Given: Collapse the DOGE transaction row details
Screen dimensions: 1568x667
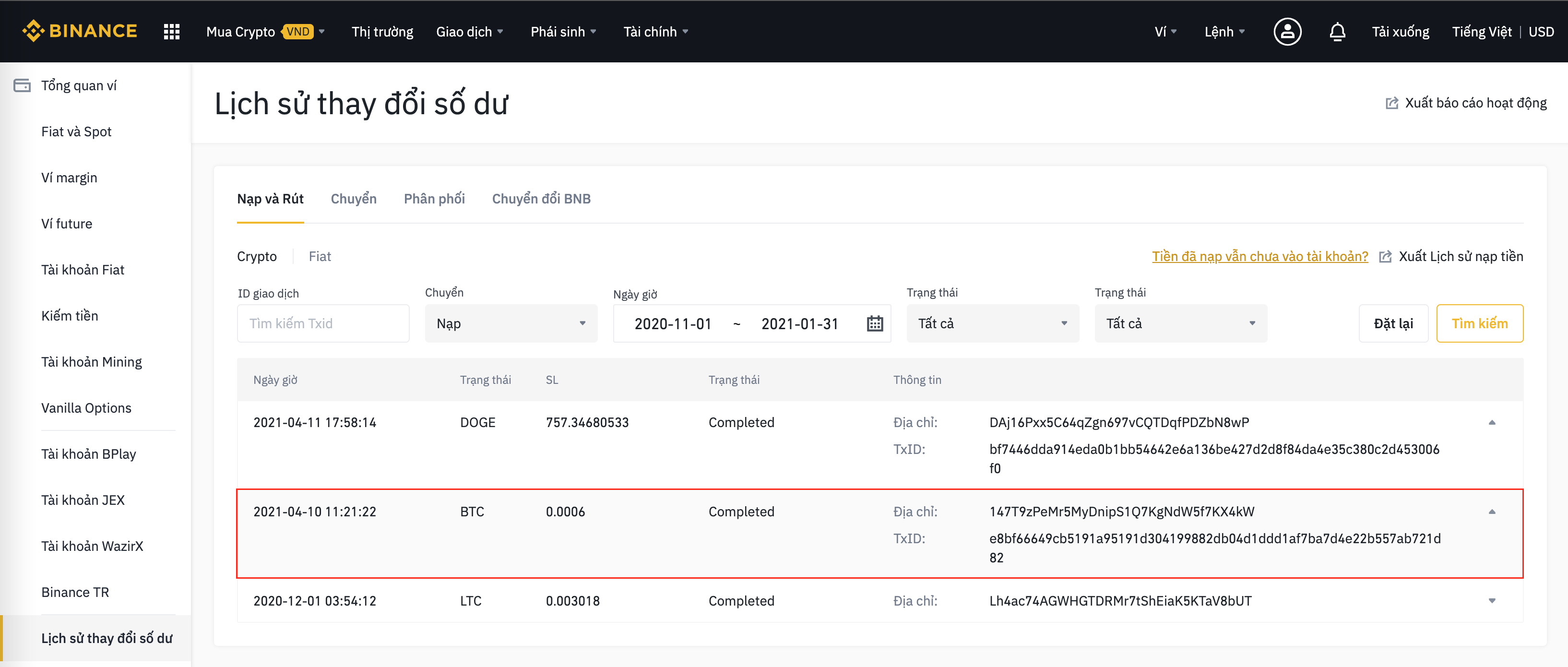Looking at the screenshot, I should [x=1492, y=422].
